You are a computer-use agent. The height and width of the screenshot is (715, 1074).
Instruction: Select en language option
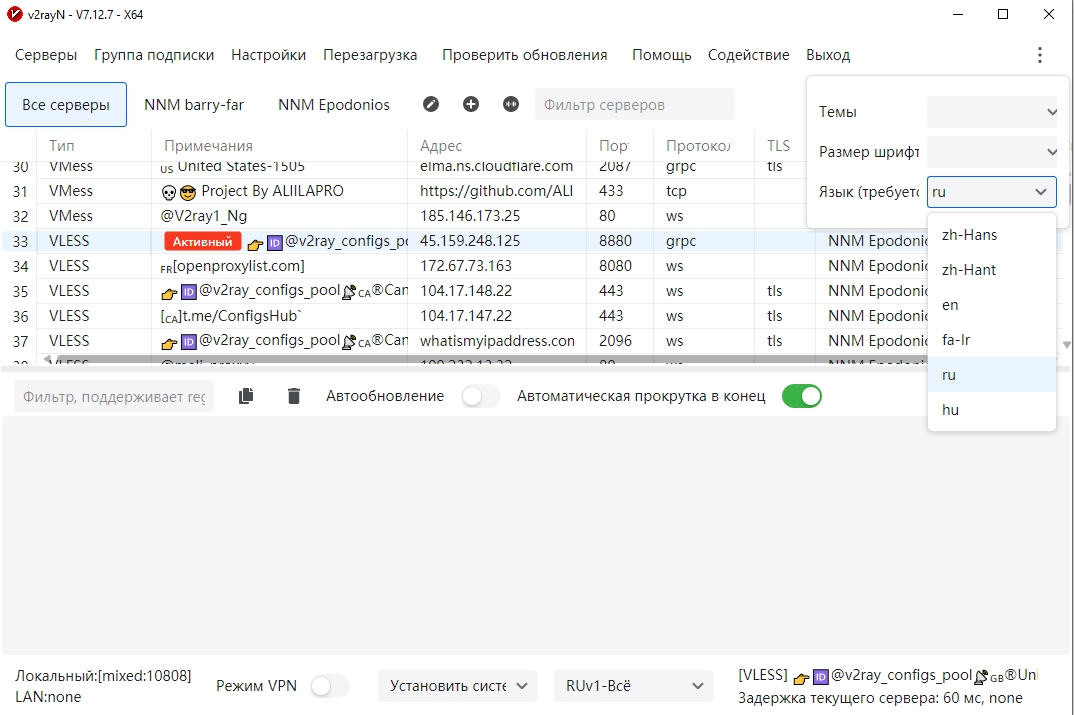(x=992, y=305)
